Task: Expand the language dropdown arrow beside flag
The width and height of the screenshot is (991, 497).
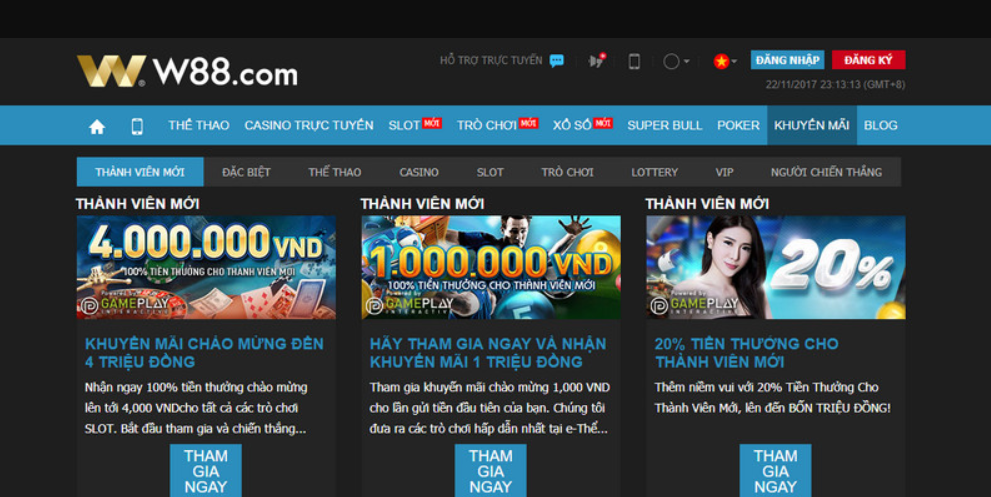Action: pyautogui.click(x=734, y=62)
